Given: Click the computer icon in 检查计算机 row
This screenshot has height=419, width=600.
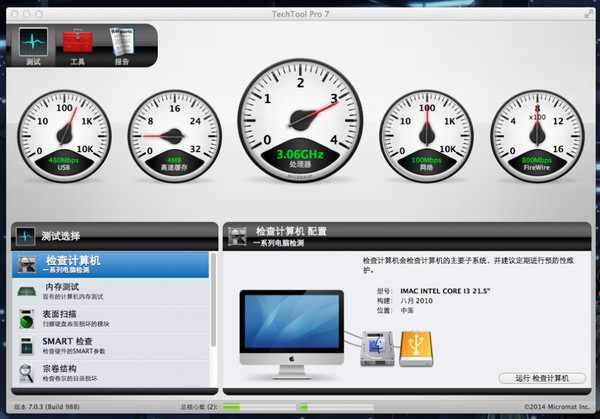Looking at the screenshot, I should click(27, 264).
